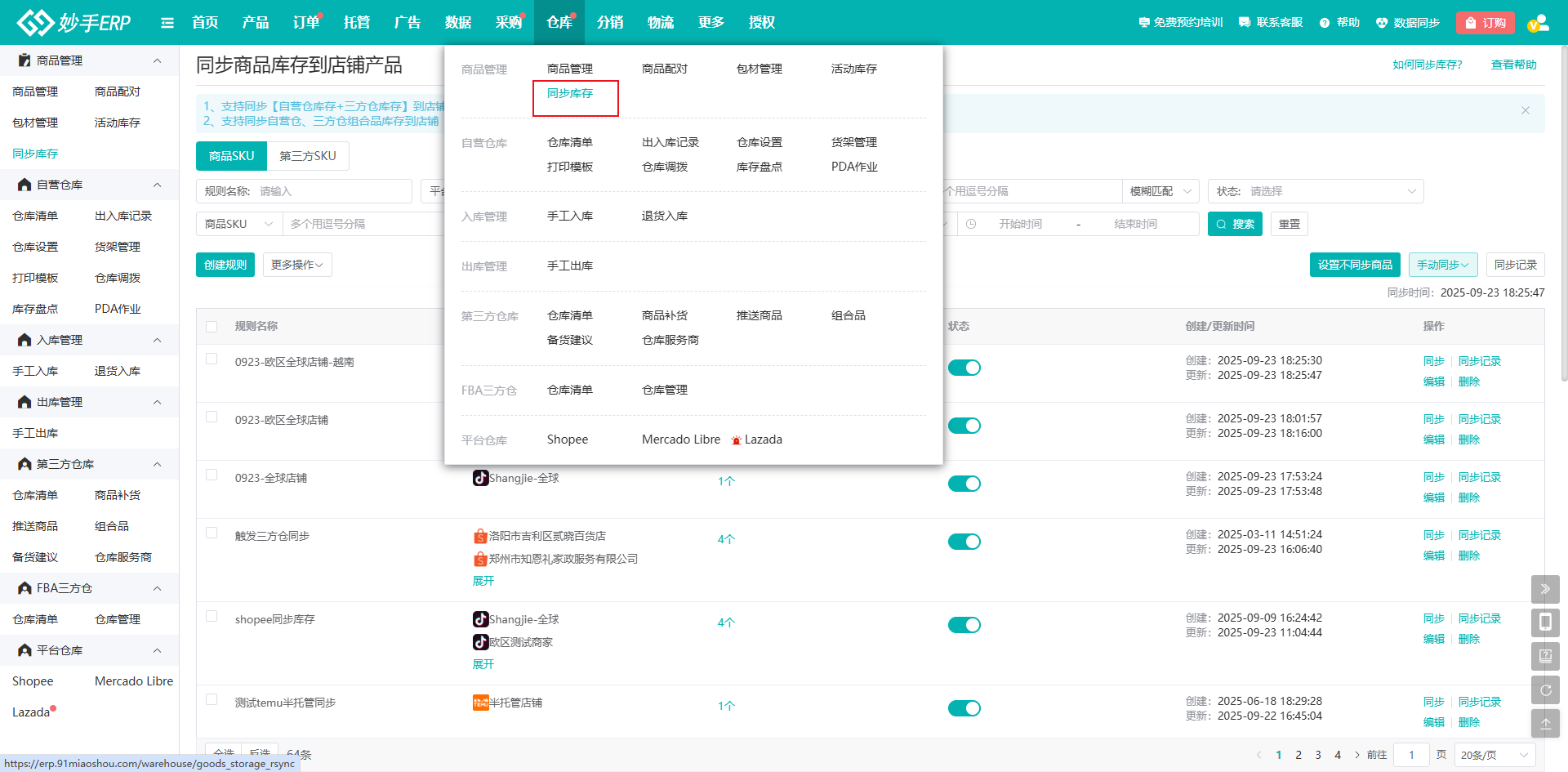Open the 手动同步 dropdown button
This screenshot has height=772, width=1568.
pyautogui.click(x=1442, y=265)
